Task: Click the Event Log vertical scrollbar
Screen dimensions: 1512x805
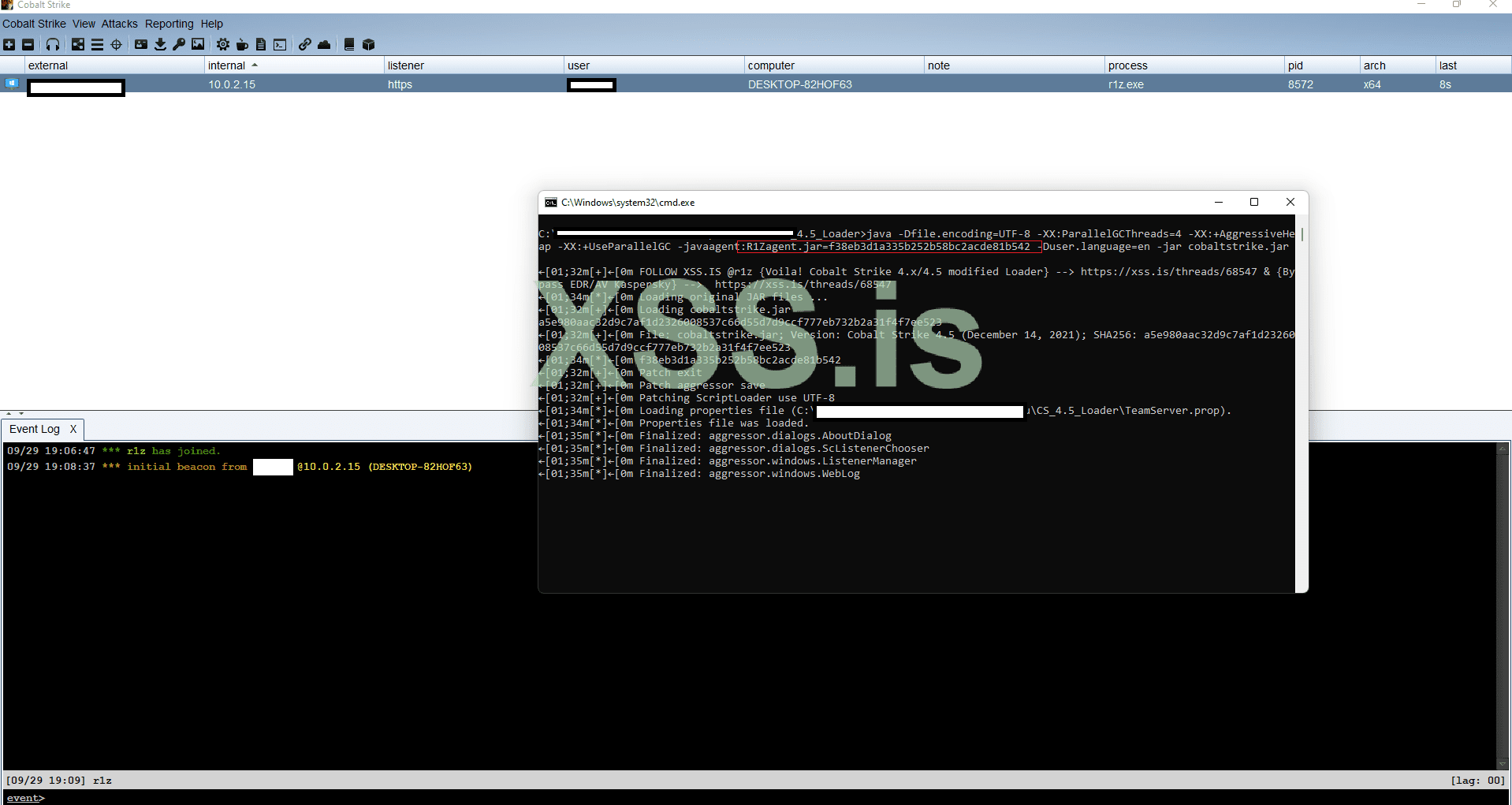Action: 1503,606
